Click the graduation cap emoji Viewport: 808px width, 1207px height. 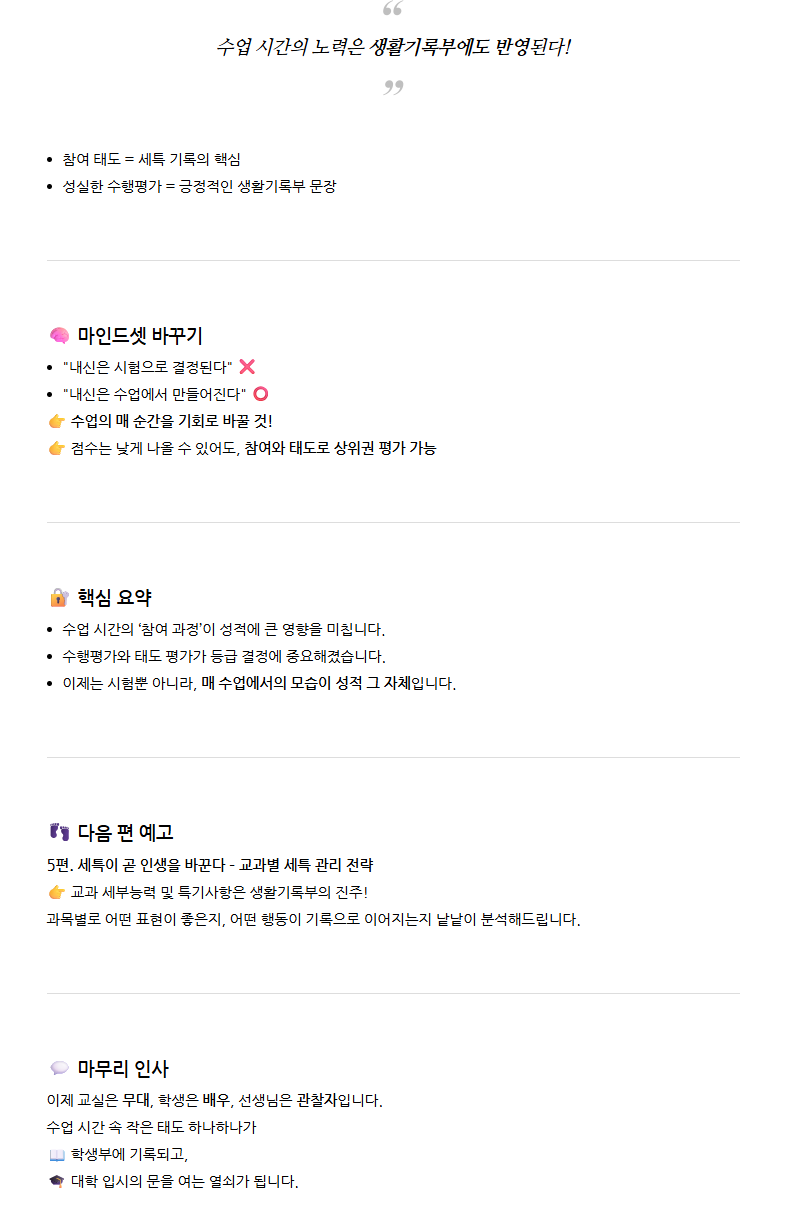pyautogui.click(x=57, y=1182)
